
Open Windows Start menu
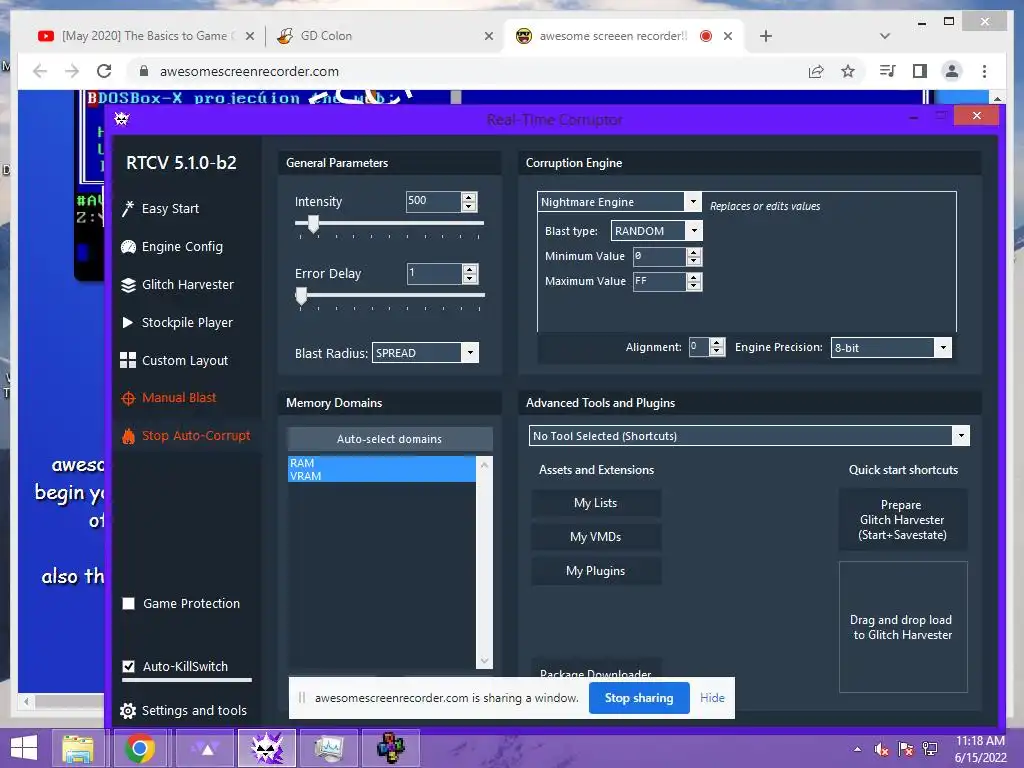click(x=24, y=748)
